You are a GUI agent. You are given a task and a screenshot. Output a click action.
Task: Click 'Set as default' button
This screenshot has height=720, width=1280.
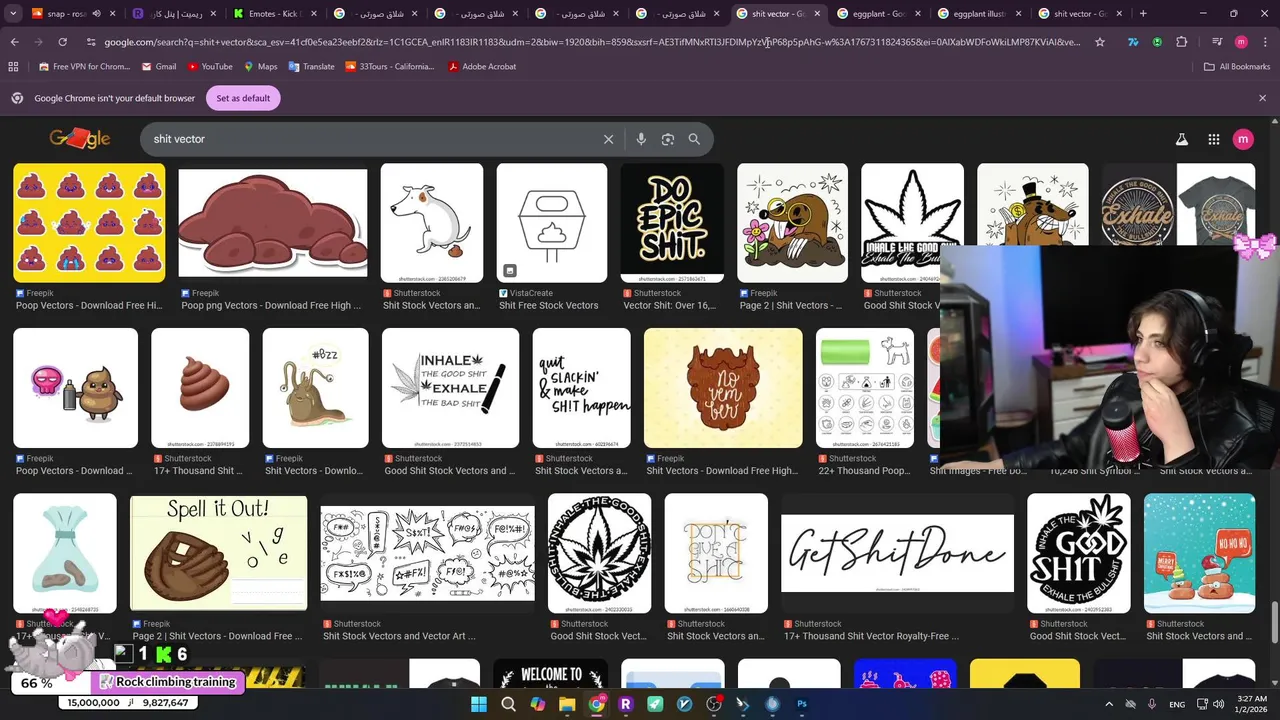coord(243,98)
